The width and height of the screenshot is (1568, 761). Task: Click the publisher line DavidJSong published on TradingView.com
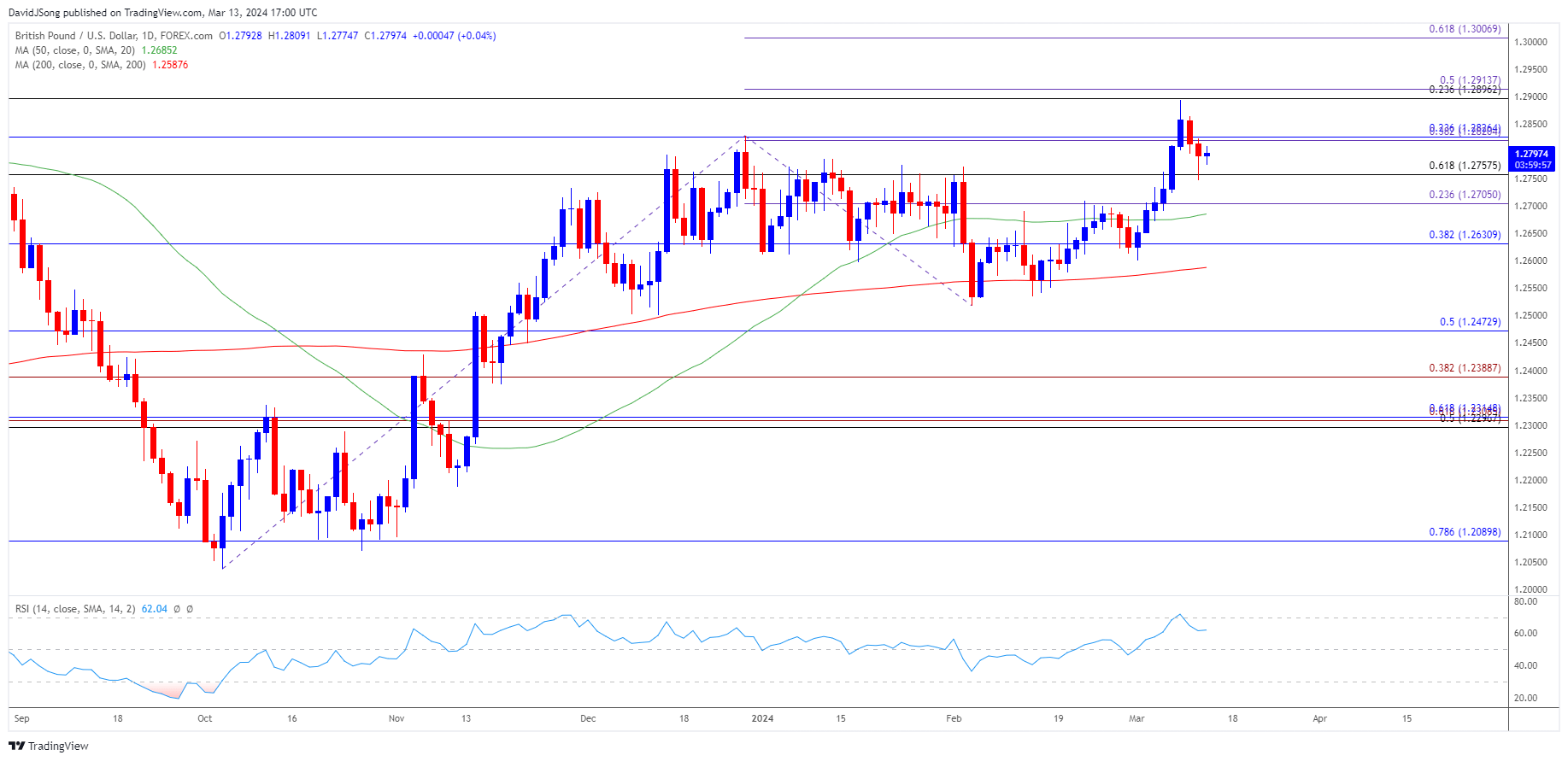(x=103, y=13)
